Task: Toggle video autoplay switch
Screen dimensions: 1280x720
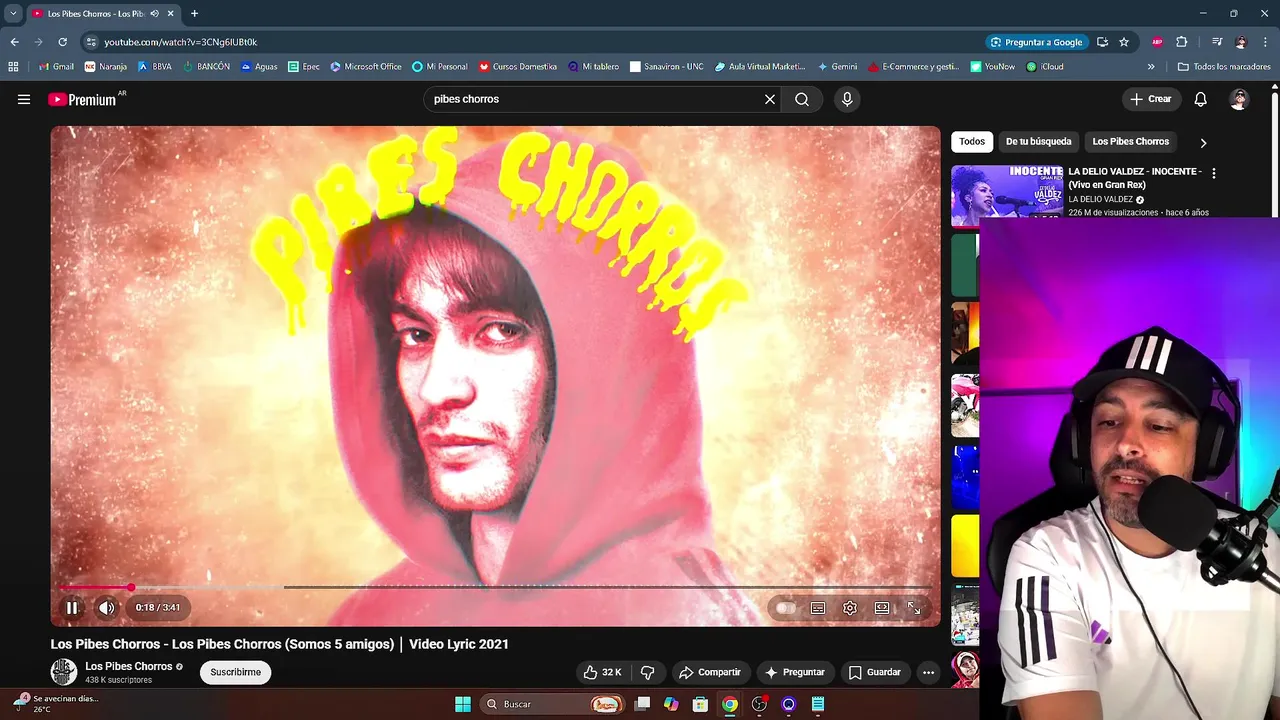Action: tap(786, 608)
